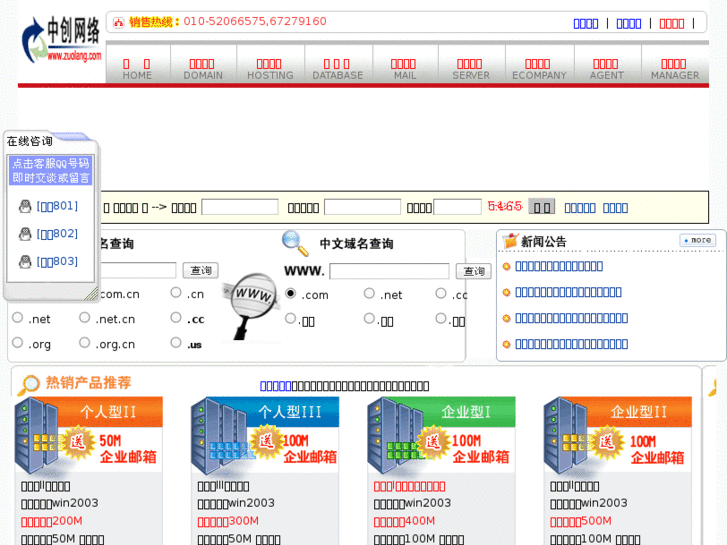Select Chinese domain .net radio button
Screen dimensions: 727x545
369,293
